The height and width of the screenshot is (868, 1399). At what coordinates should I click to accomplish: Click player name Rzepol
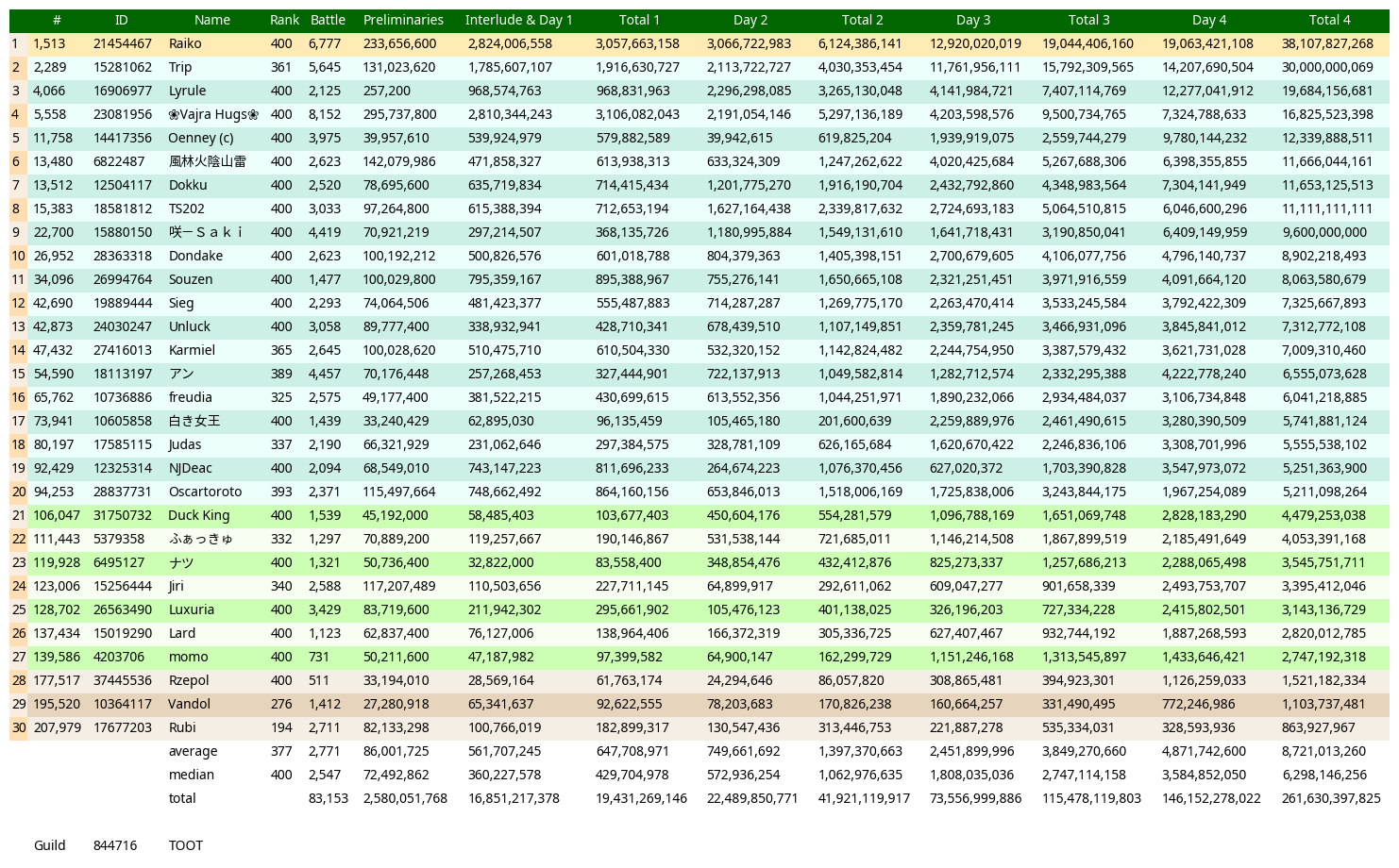[x=189, y=680]
